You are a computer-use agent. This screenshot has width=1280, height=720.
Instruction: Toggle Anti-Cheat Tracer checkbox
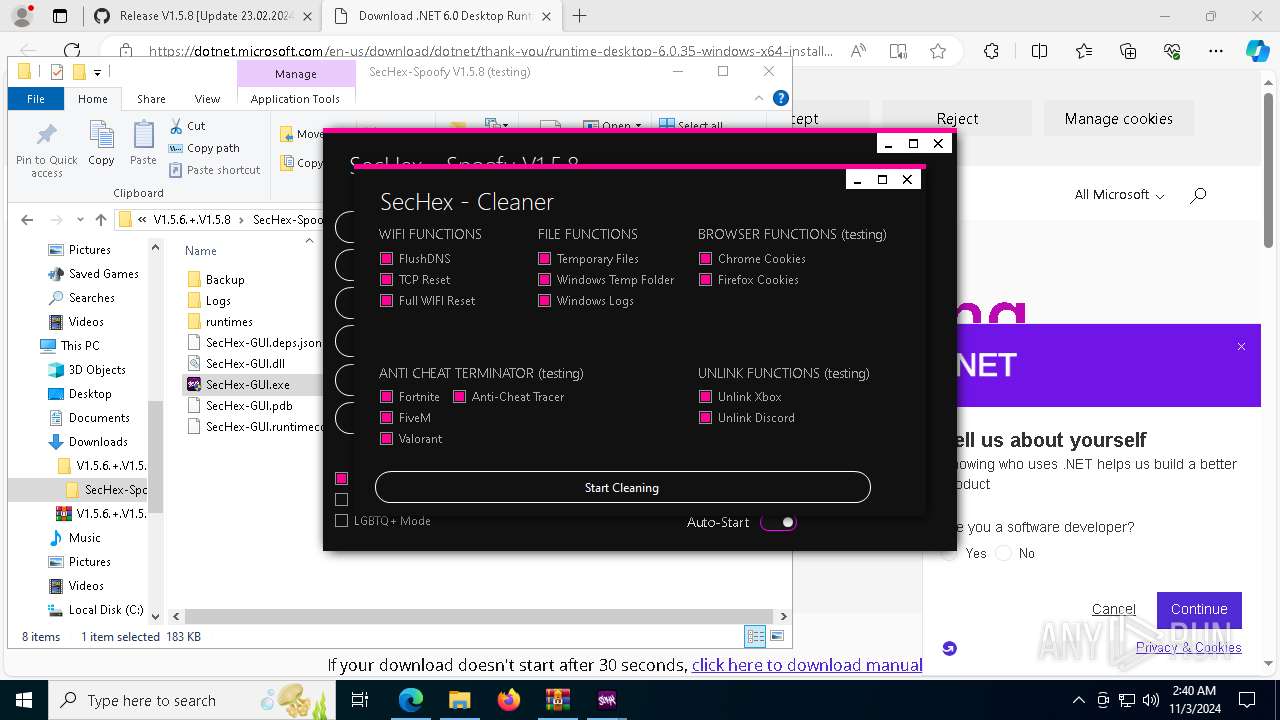point(460,397)
